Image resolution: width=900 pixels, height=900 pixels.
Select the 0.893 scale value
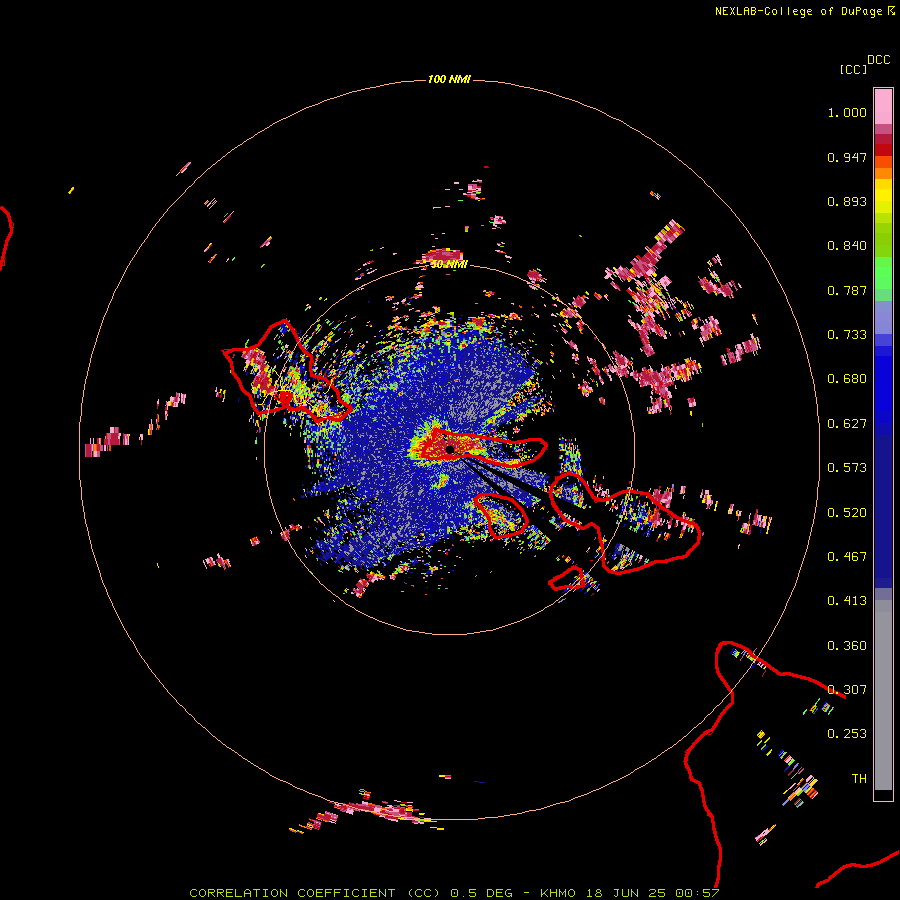pos(847,201)
